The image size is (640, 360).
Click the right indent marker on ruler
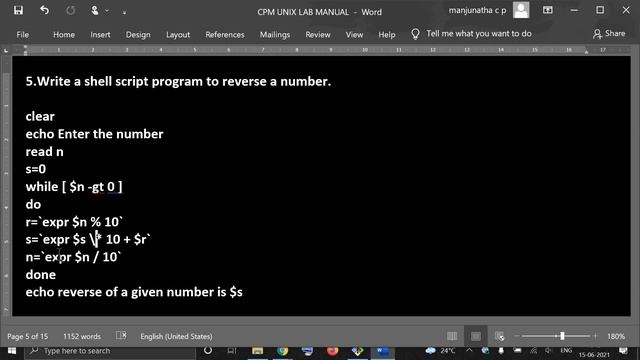pos(586,52)
